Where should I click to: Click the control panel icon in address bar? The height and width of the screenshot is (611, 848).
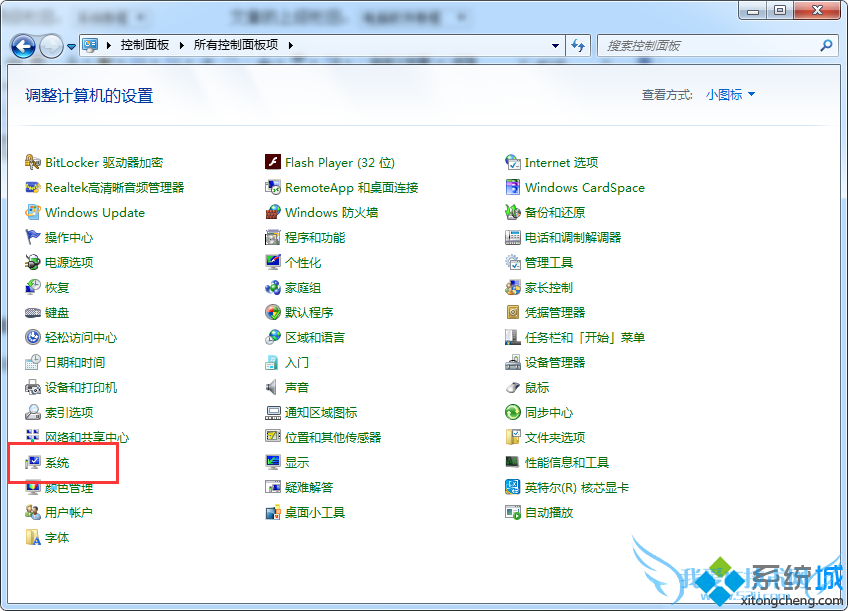point(90,45)
